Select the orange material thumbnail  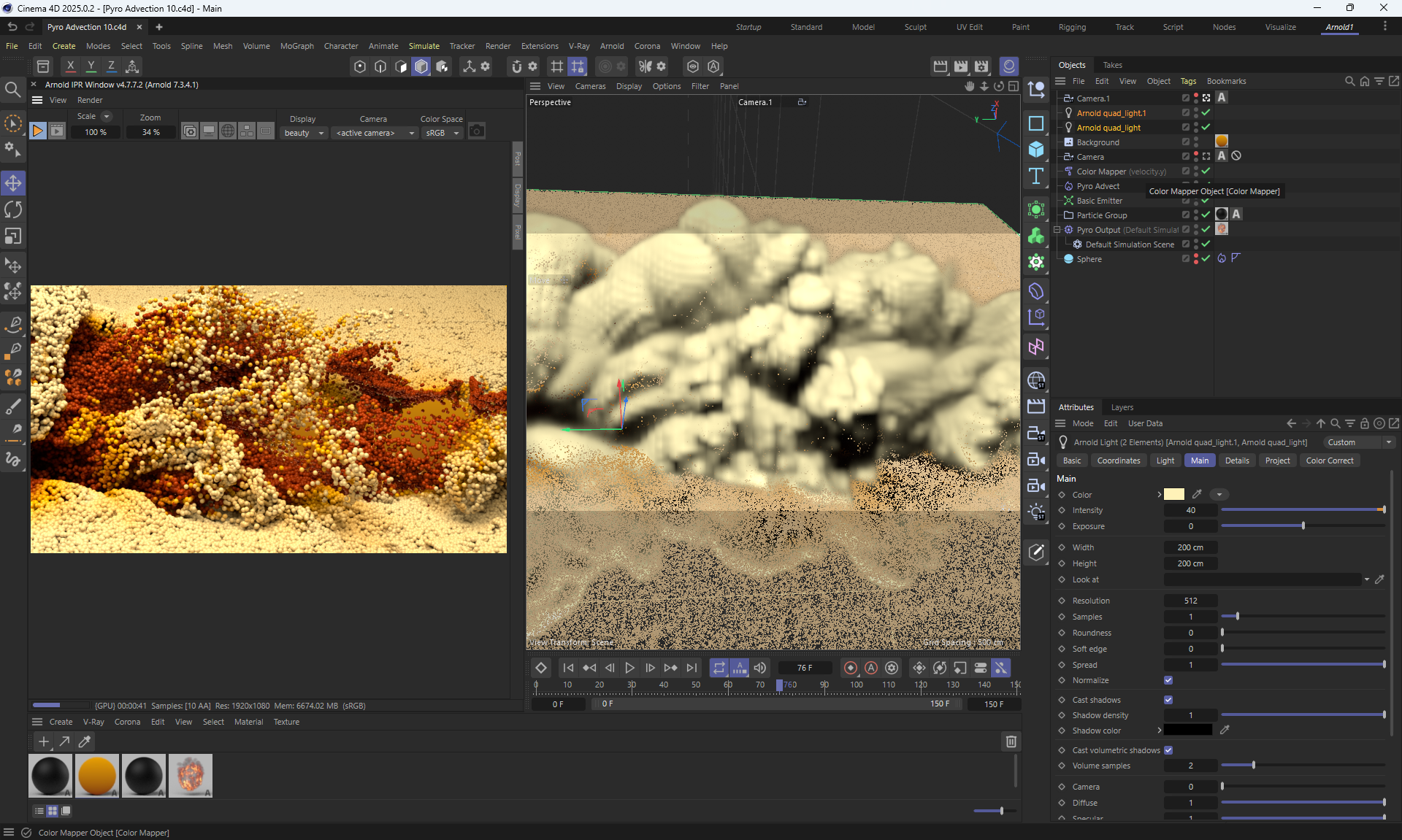[97, 775]
